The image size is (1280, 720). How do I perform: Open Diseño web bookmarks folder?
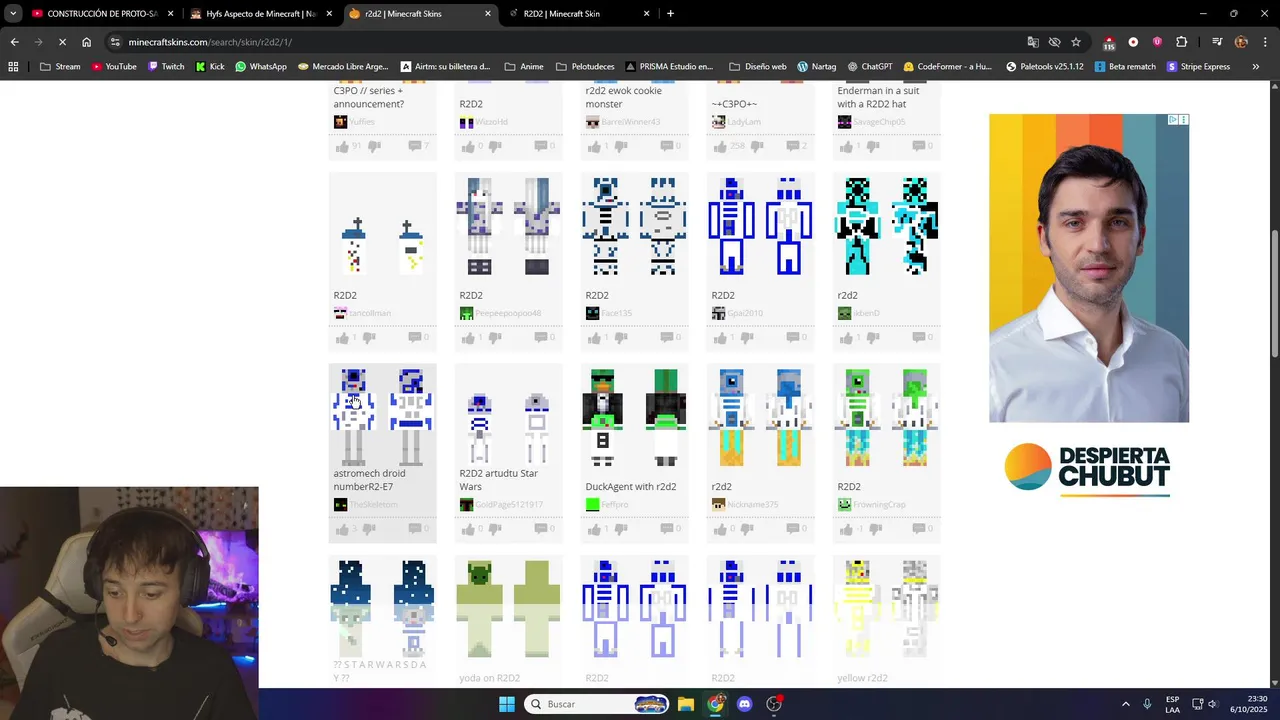pos(758,67)
